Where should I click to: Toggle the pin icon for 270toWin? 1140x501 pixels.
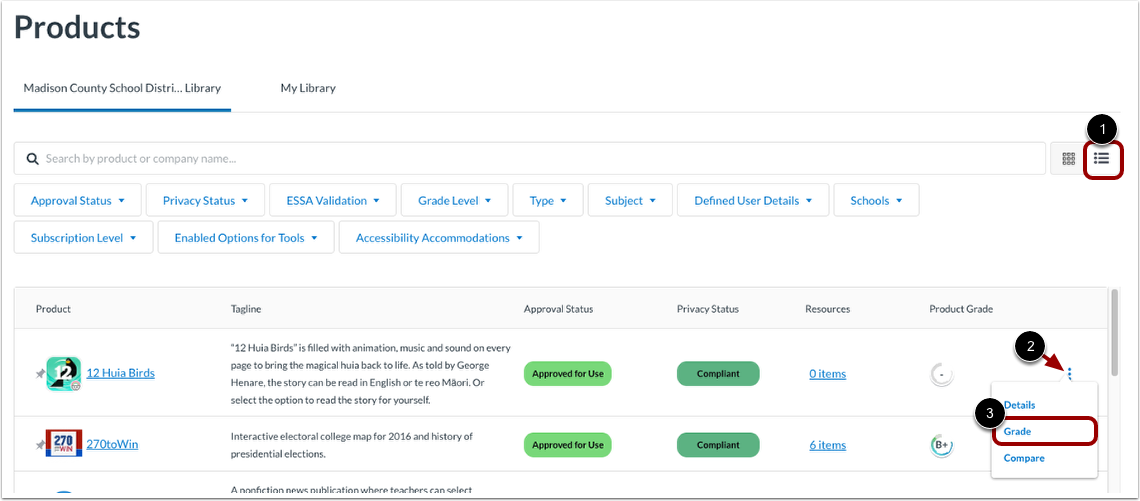pyautogui.click(x=40, y=444)
